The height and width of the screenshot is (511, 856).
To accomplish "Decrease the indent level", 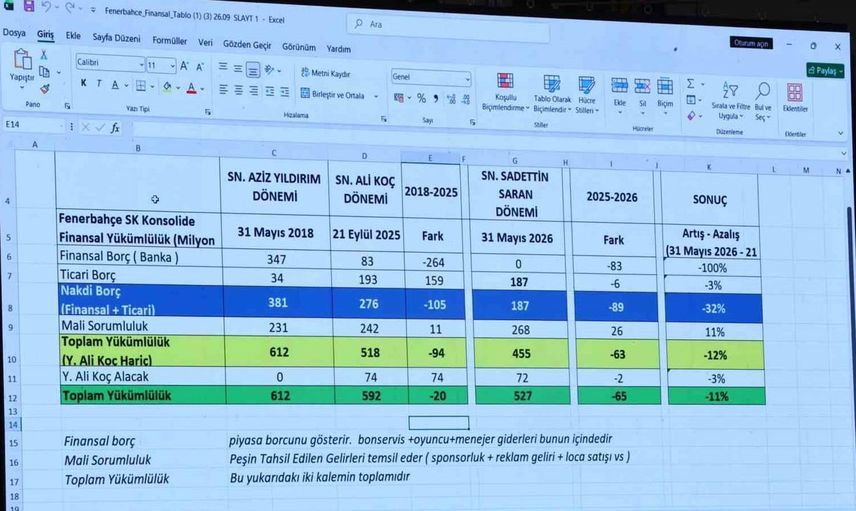I will [x=270, y=92].
